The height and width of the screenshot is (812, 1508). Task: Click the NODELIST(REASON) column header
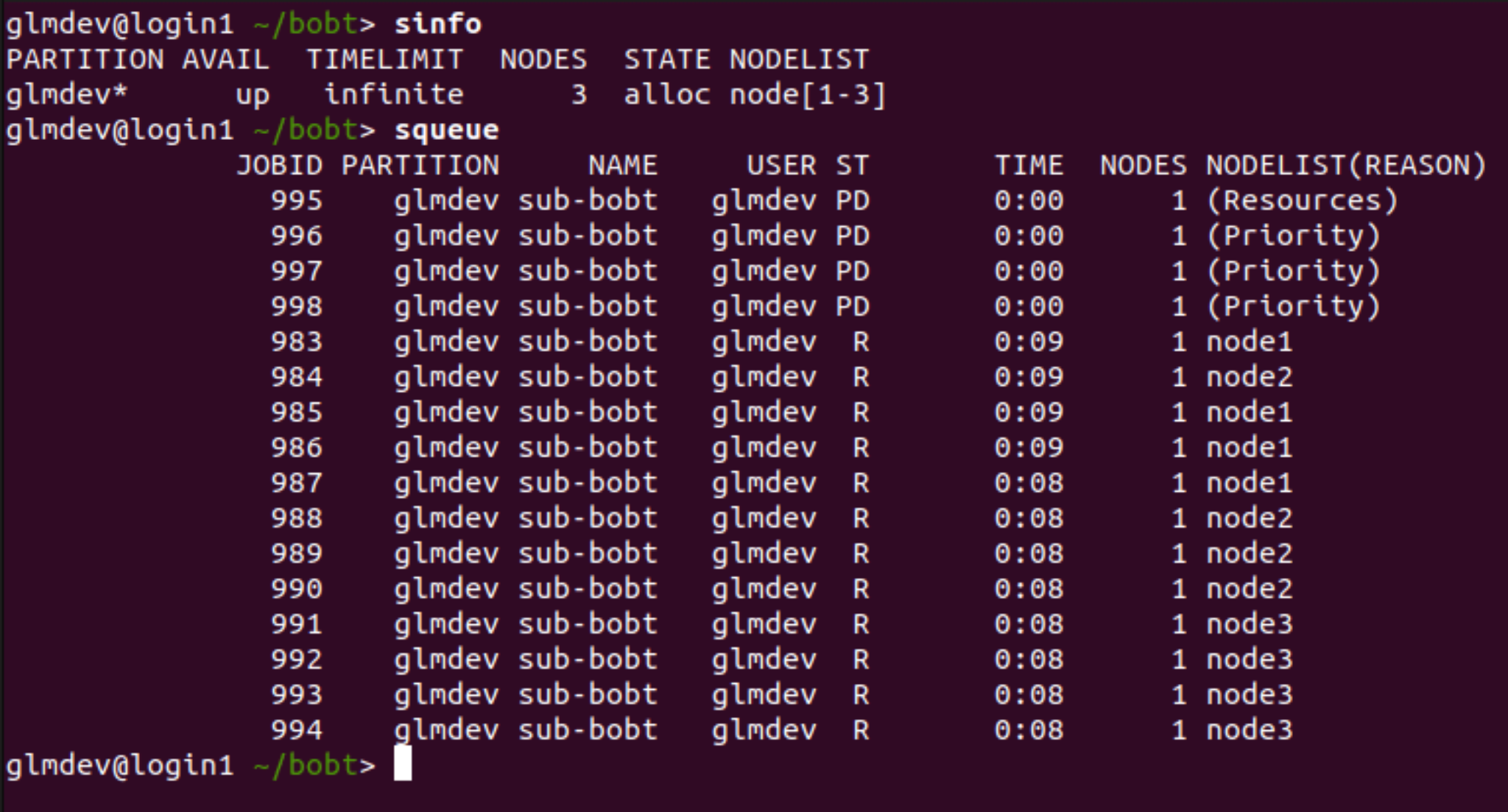pos(1347,165)
